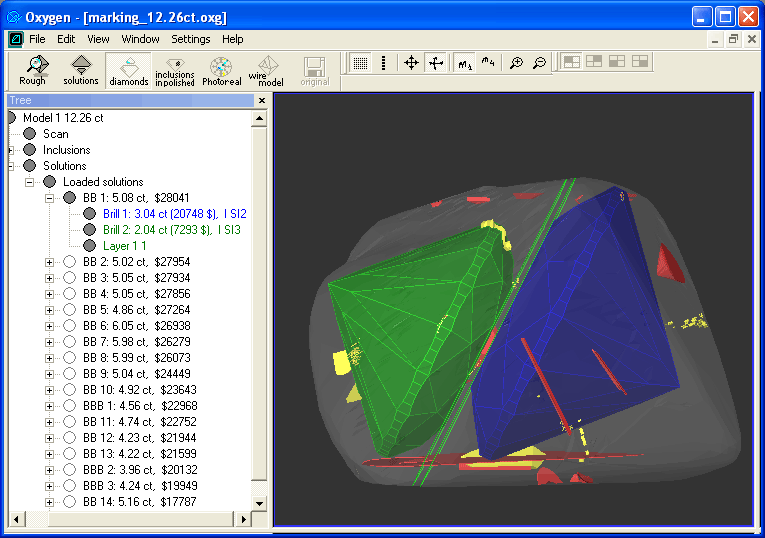Select the BB 6 solution radio circle
The height and width of the screenshot is (538, 765).
coord(69,326)
